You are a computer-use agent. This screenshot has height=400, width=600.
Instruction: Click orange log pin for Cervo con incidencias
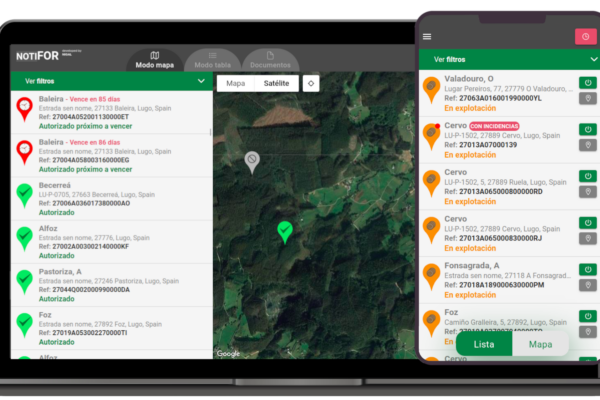tap(431, 137)
